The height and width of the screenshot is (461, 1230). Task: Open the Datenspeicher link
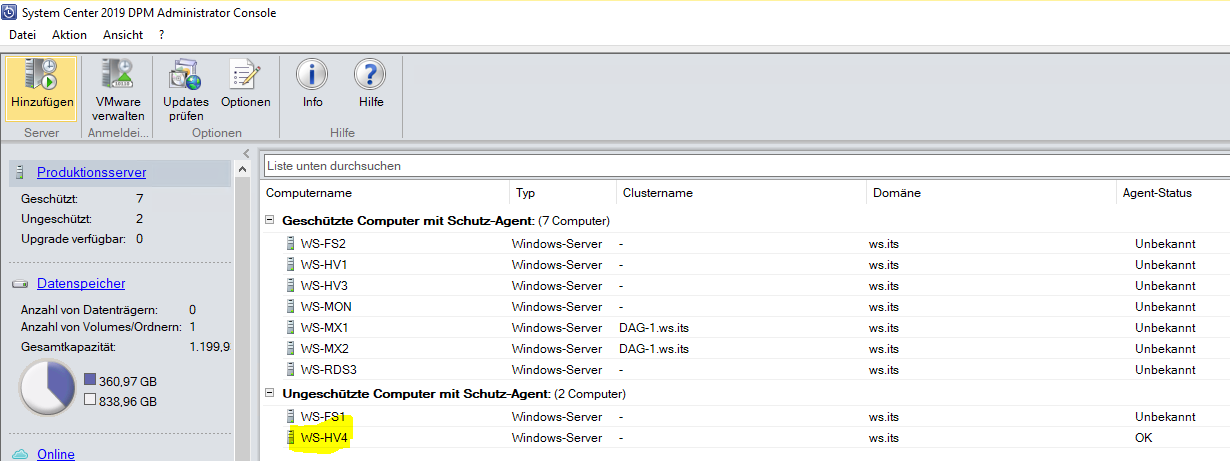(x=81, y=284)
